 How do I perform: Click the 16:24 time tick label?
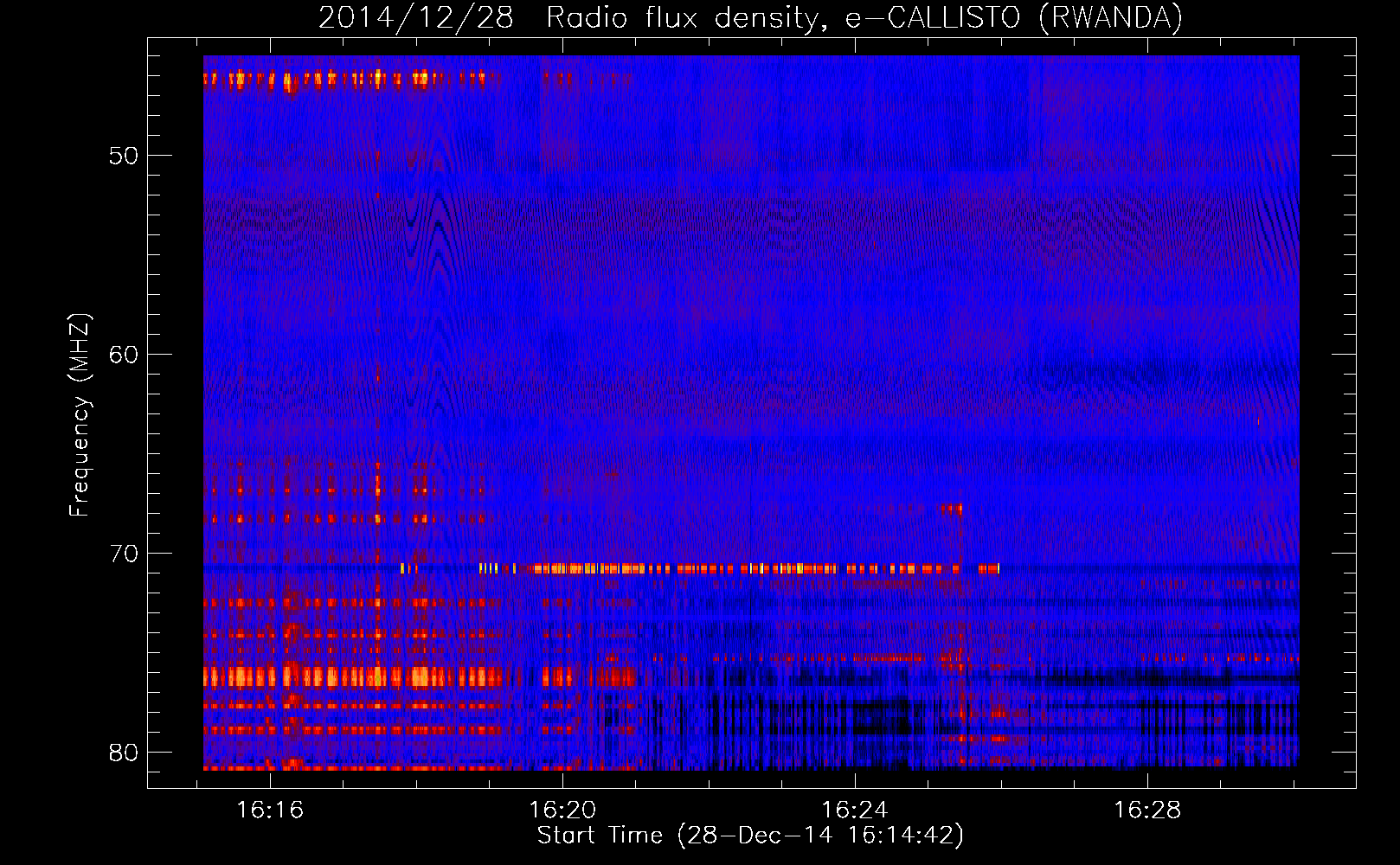pos(855,811)
